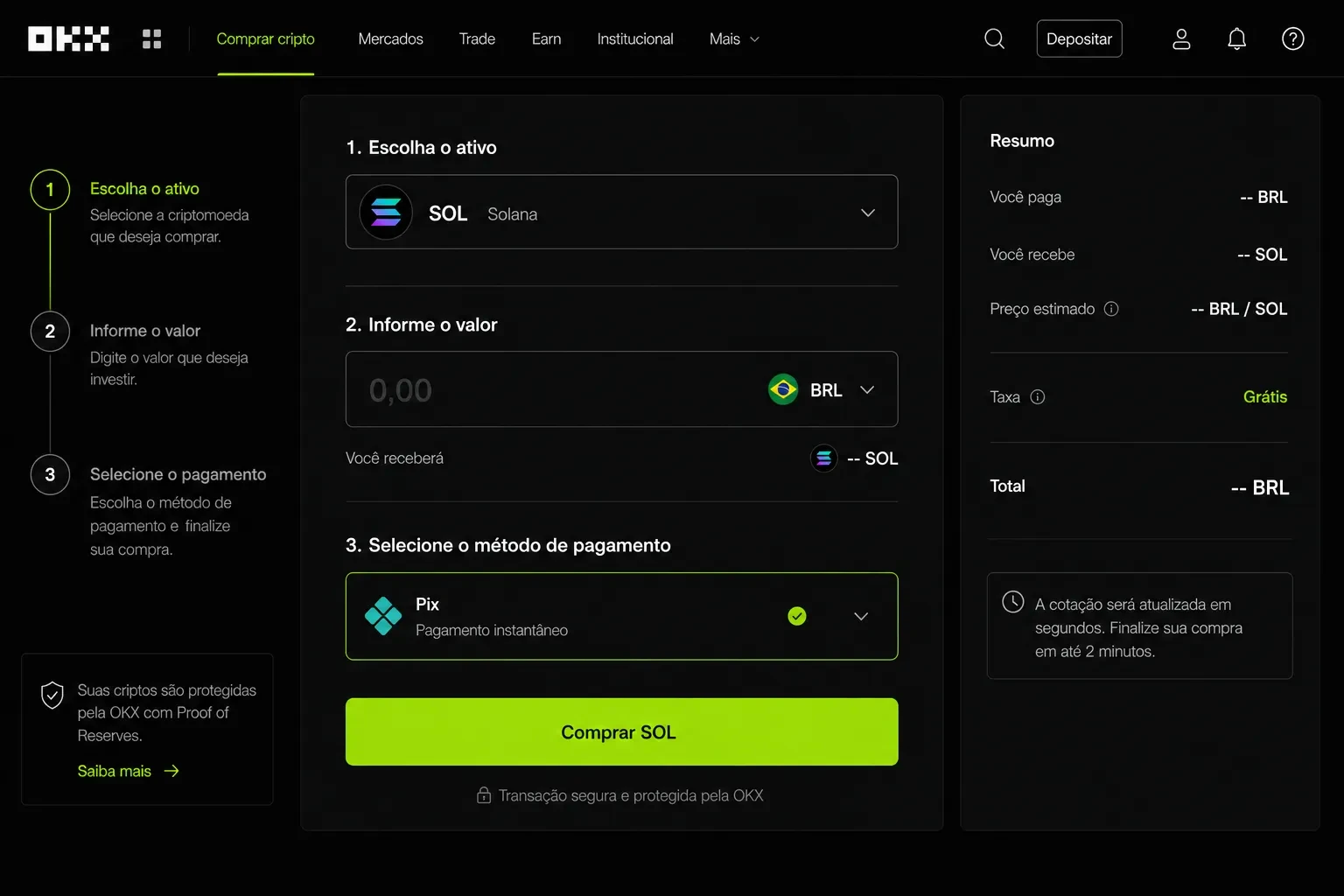Click the small Solana icon next to -- SOL

[824, 458]
